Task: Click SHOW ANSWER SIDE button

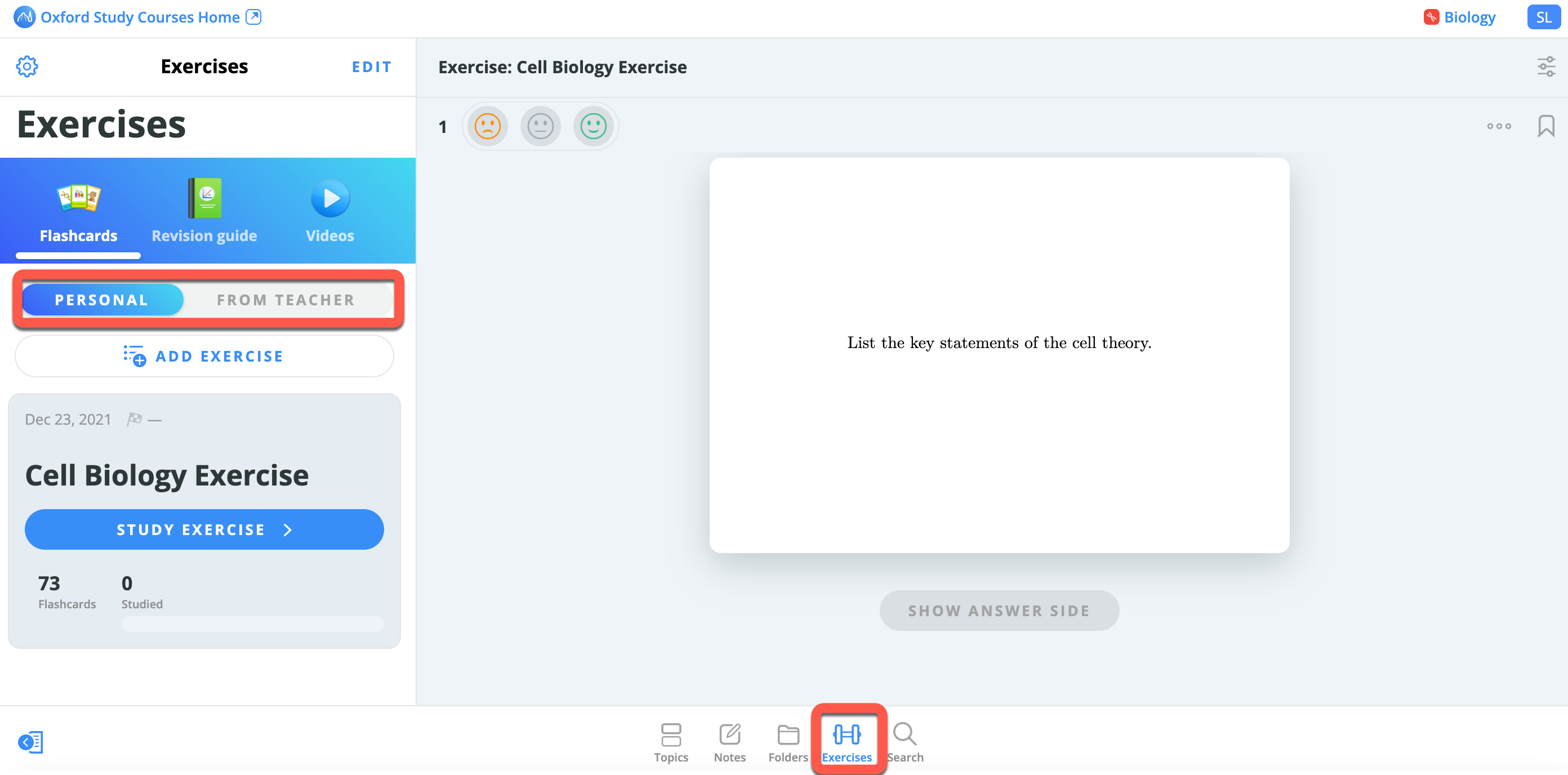Action: [999, 611]
